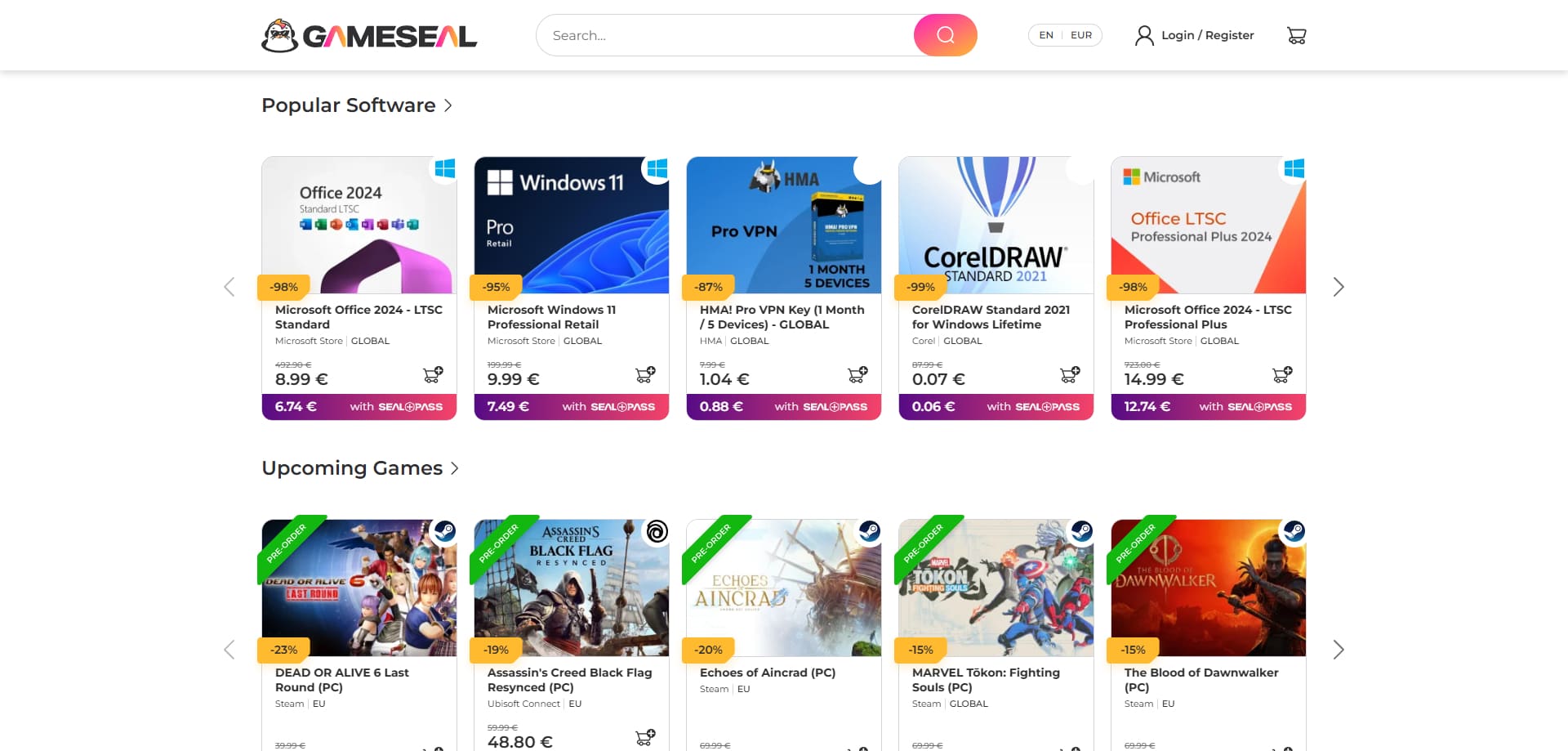Click the user account icon by Login

[x=1144, y=35]
